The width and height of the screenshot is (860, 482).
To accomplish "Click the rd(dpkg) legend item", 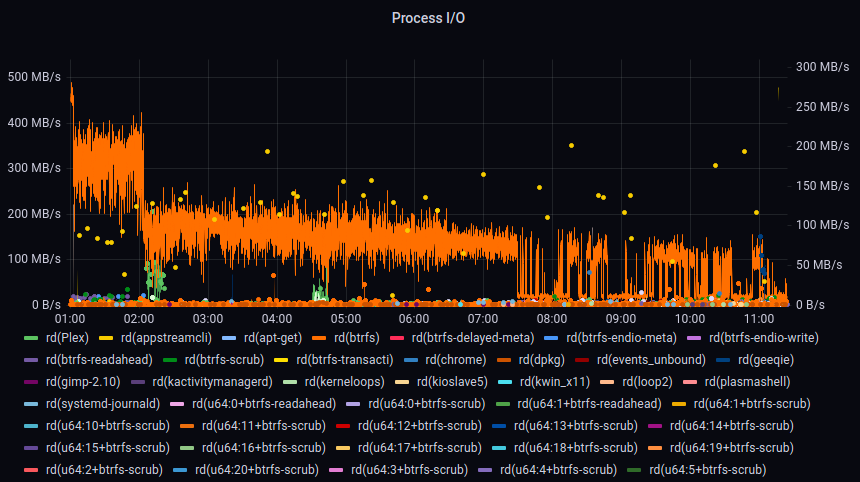I will coord(544,359).
